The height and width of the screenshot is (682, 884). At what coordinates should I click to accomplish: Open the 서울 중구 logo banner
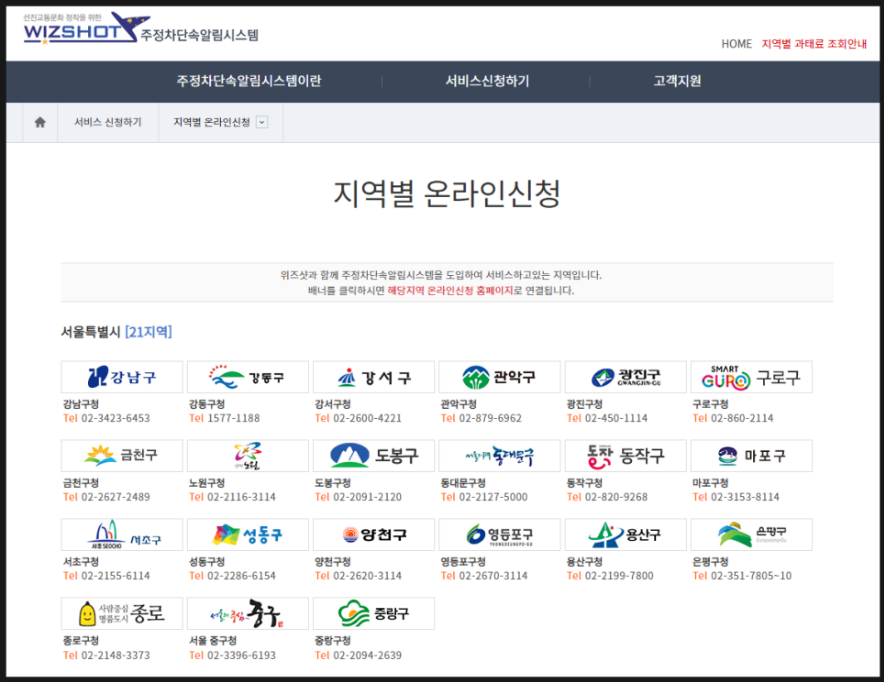click(x=248, y=613)
